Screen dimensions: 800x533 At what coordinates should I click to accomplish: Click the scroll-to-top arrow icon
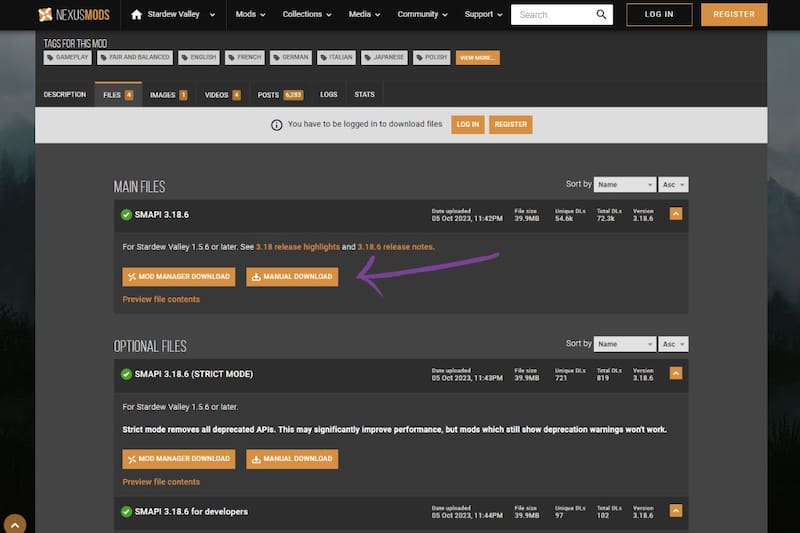tap(15, 524)
